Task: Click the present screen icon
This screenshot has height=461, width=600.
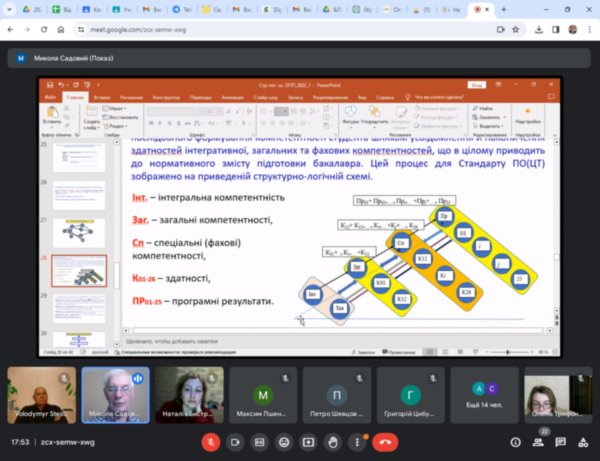Action: pyautogui.click(x=309, y=441)
